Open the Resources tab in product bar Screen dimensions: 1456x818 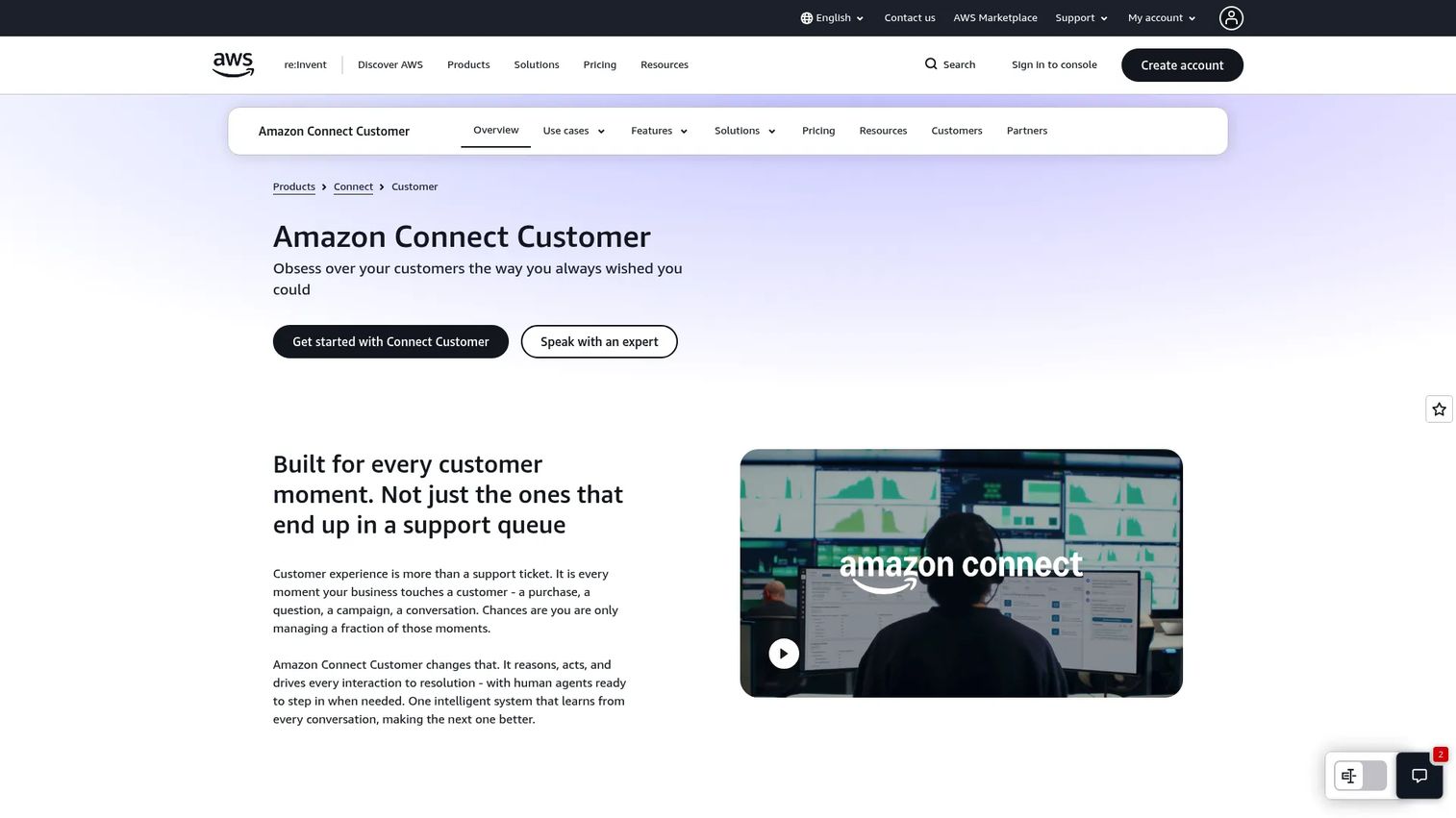(x=883, y=131)
